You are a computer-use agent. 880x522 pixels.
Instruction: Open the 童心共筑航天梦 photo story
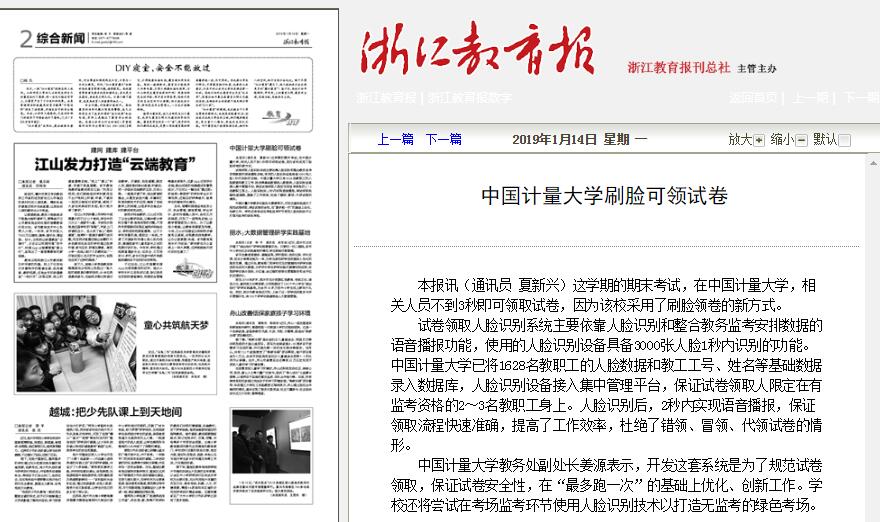[176, 325]
